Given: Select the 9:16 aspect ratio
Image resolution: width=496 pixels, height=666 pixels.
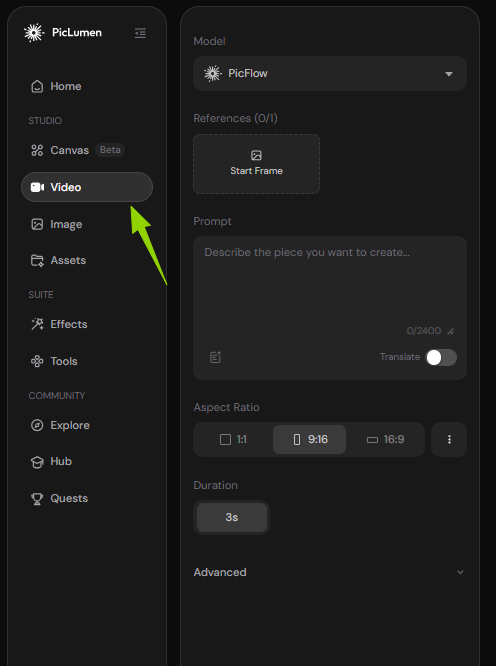Looking at the screenshot, I should 310,439.
